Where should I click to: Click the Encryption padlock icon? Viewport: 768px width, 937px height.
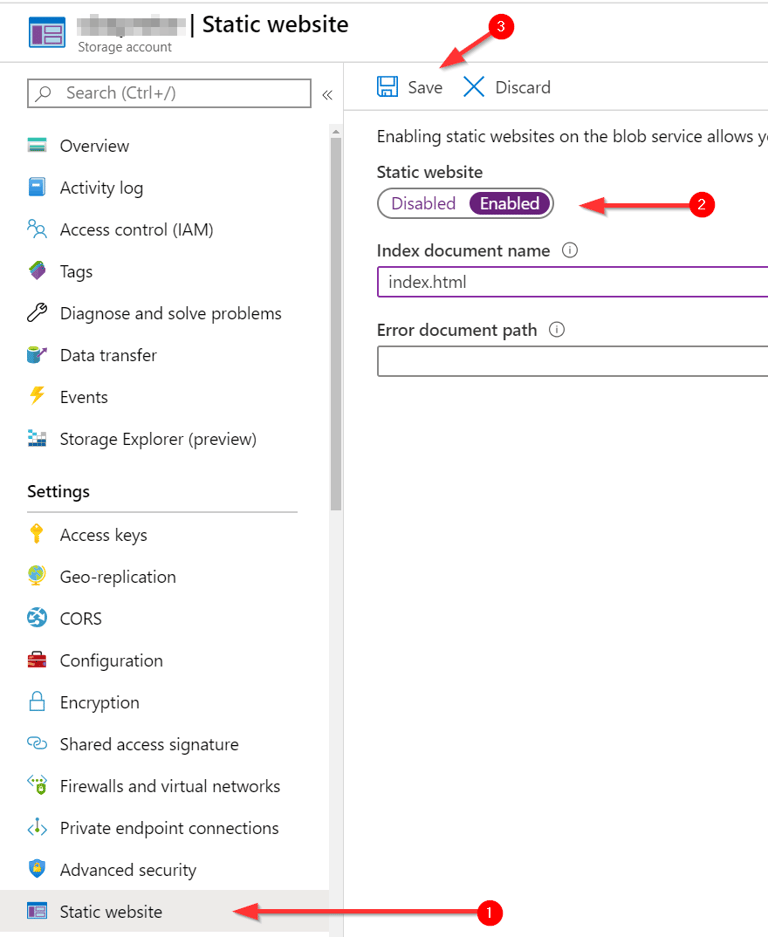click(37, 702)
